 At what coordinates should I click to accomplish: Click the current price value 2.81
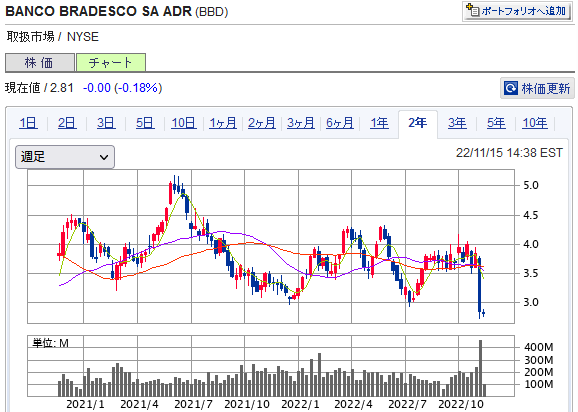click(x=62, y=88)
